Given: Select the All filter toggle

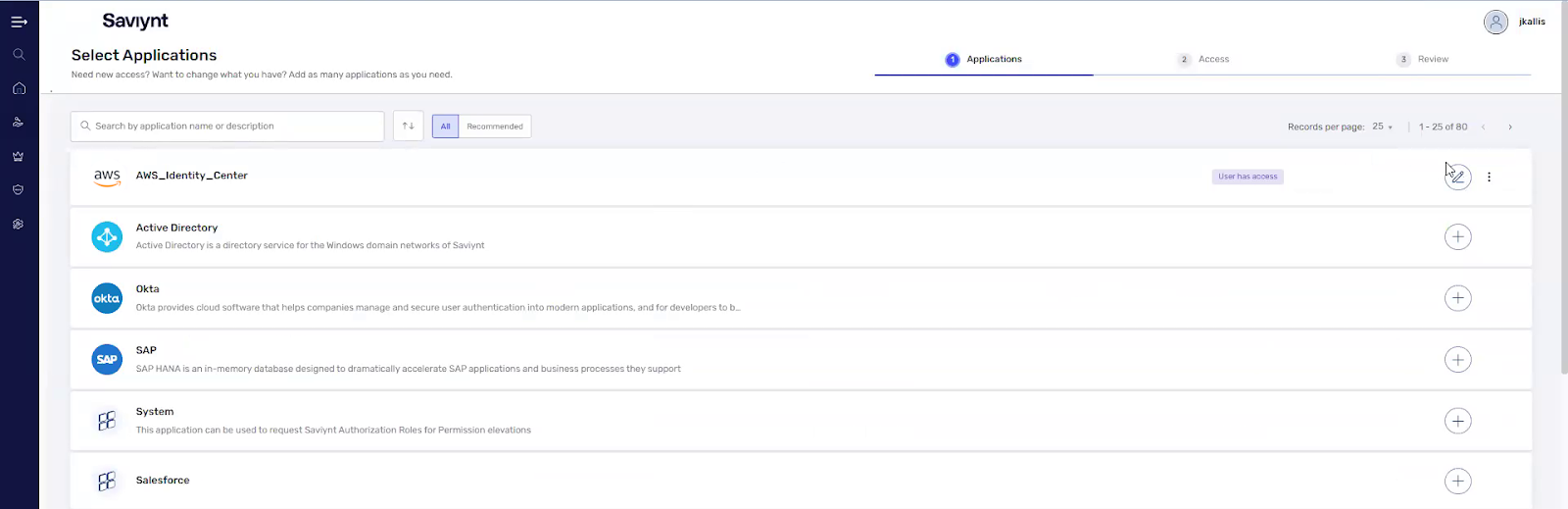Looking at the screenshot, I should click(445, 127).
